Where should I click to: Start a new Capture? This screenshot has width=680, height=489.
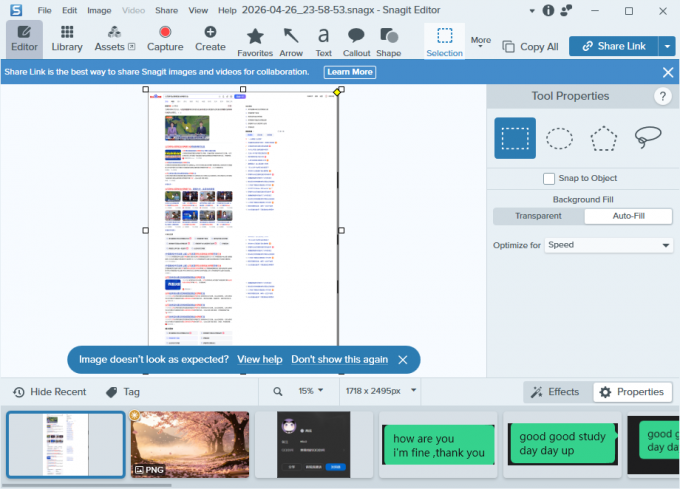[x=165, y=39]
